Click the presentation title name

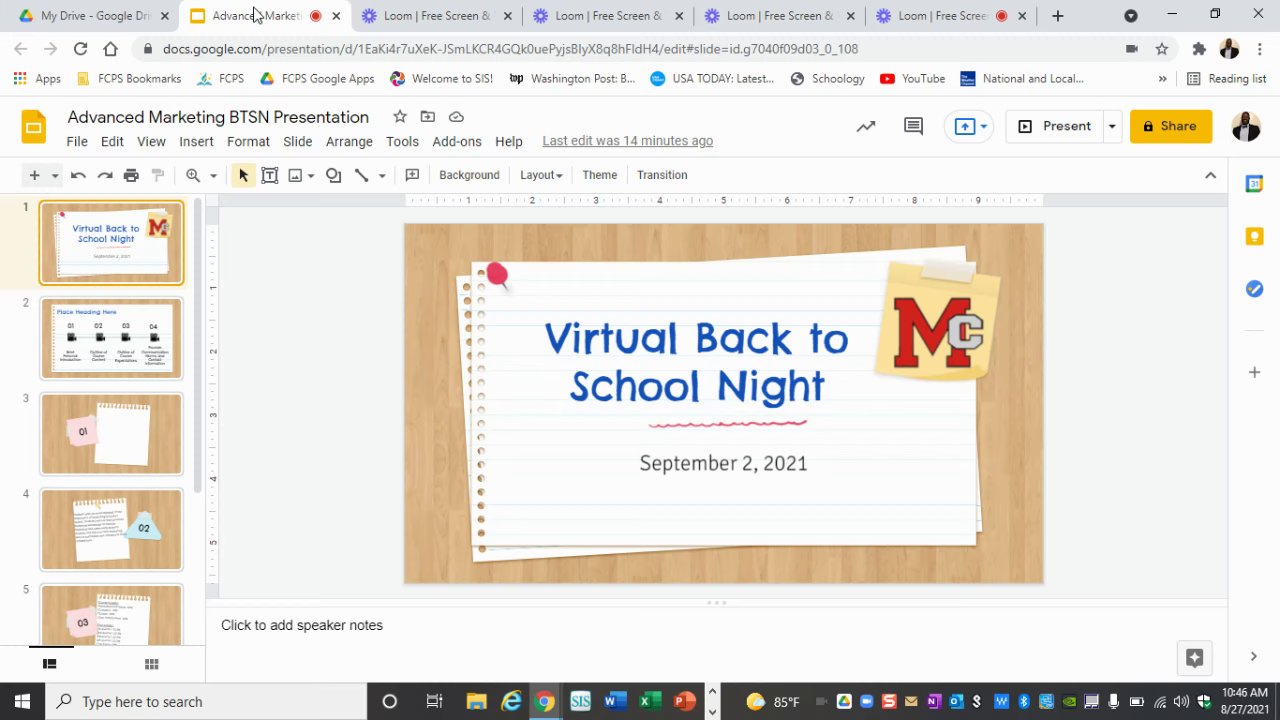click(218, 117)
